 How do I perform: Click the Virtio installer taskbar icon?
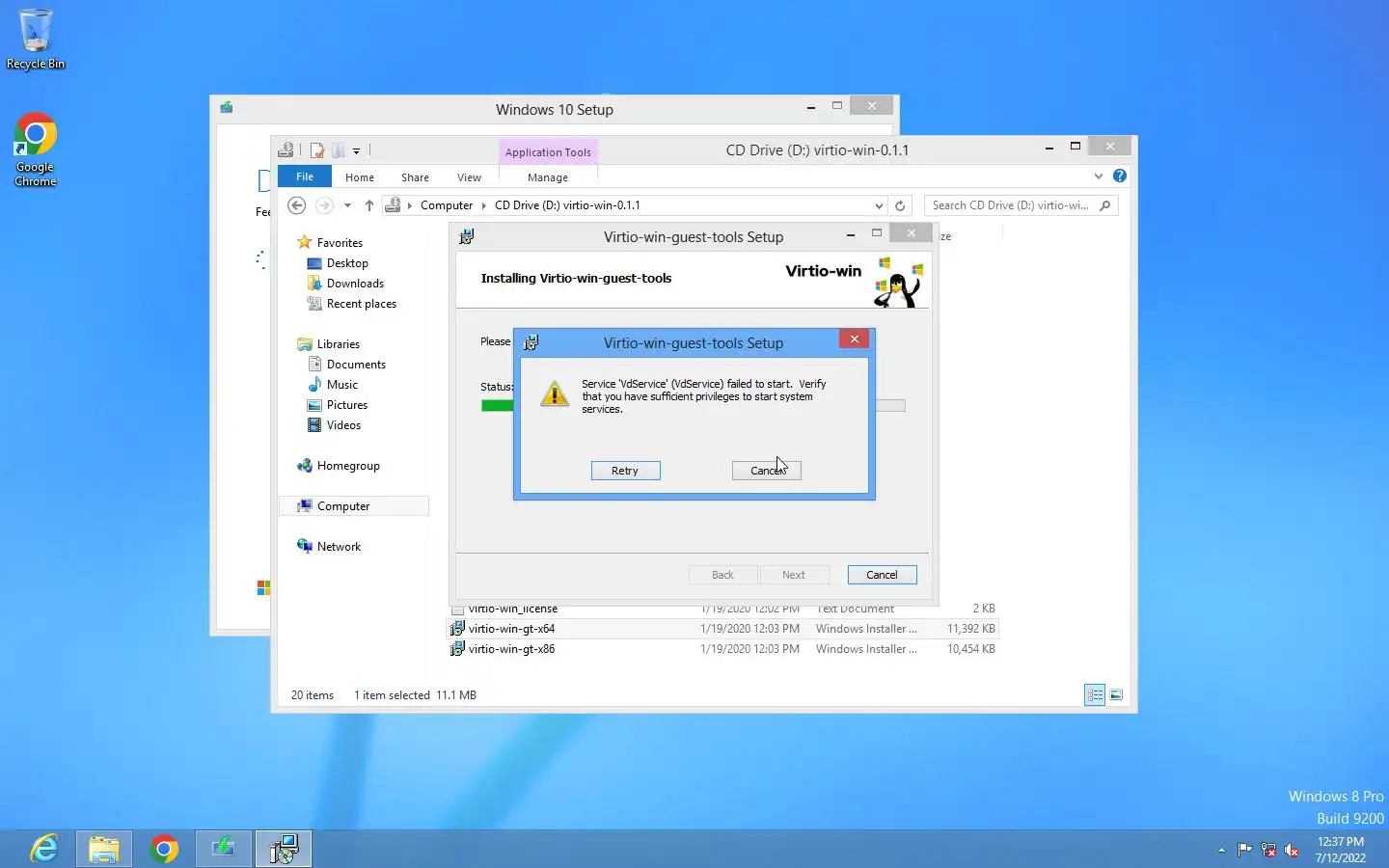pyautogui.click(x=284, y=849)
